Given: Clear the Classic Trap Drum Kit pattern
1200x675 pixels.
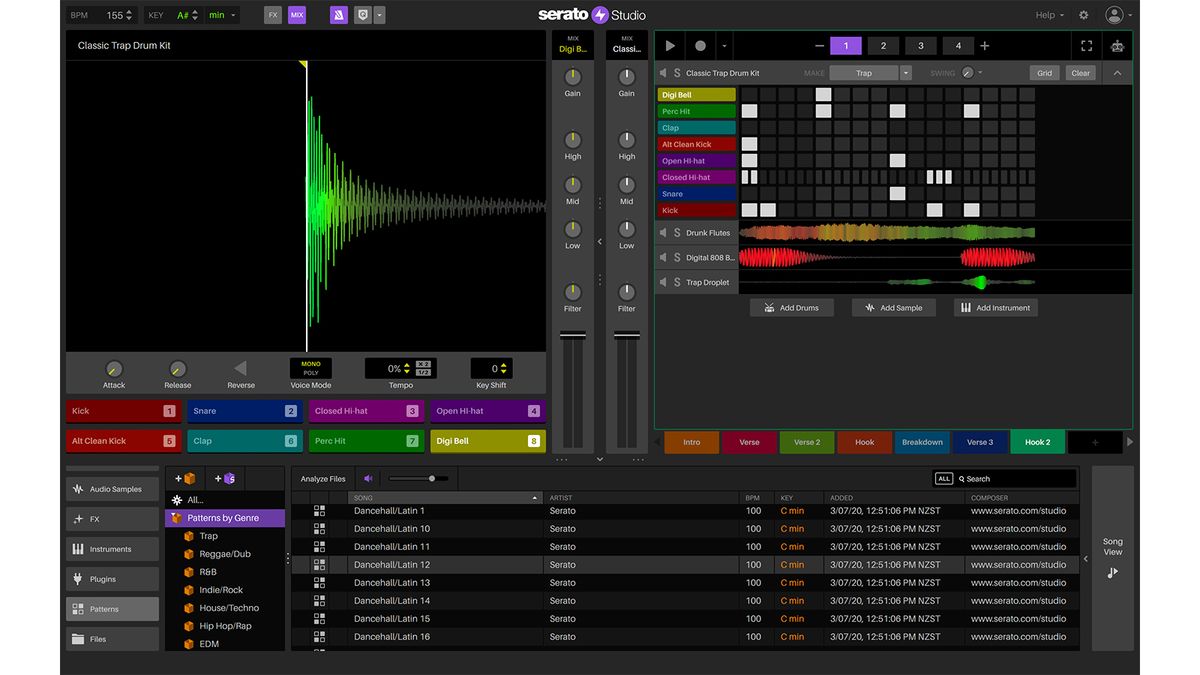Looking at the screenshot, I should point(1080,72).
